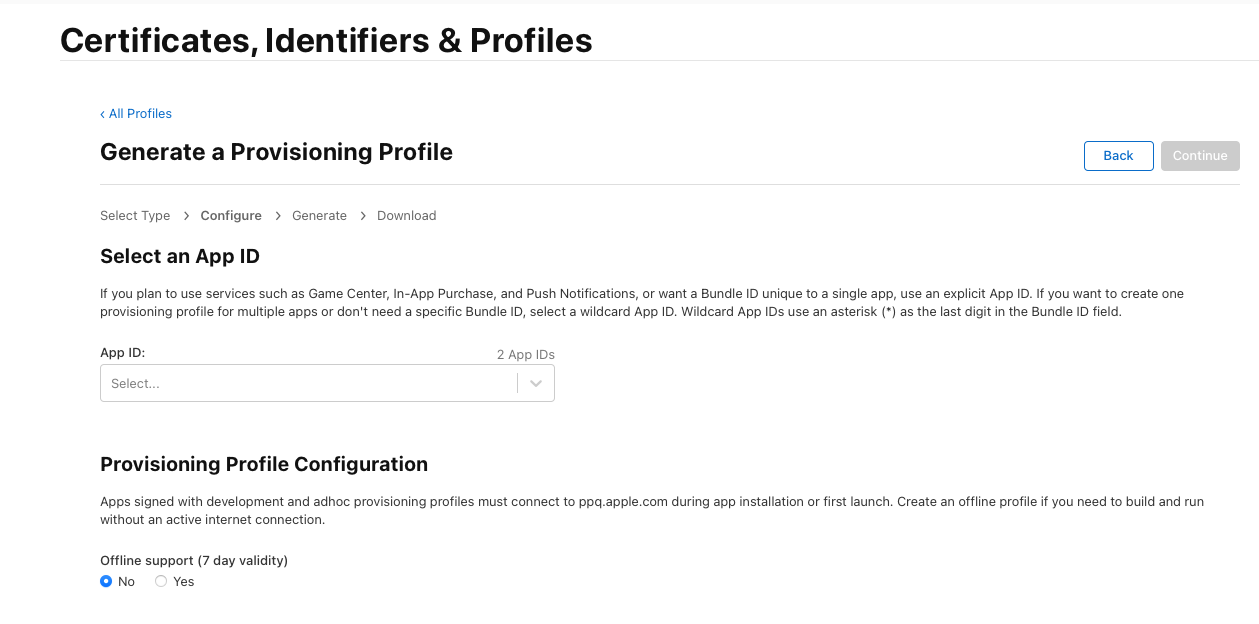
Task: Go back via the All Profiles link
Action: [136, 114]
